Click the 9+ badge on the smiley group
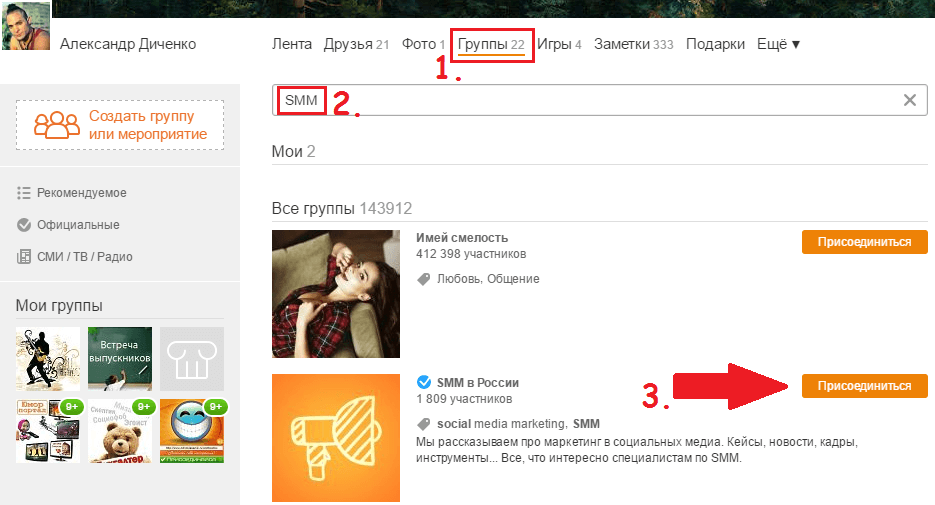 point(216,407)
